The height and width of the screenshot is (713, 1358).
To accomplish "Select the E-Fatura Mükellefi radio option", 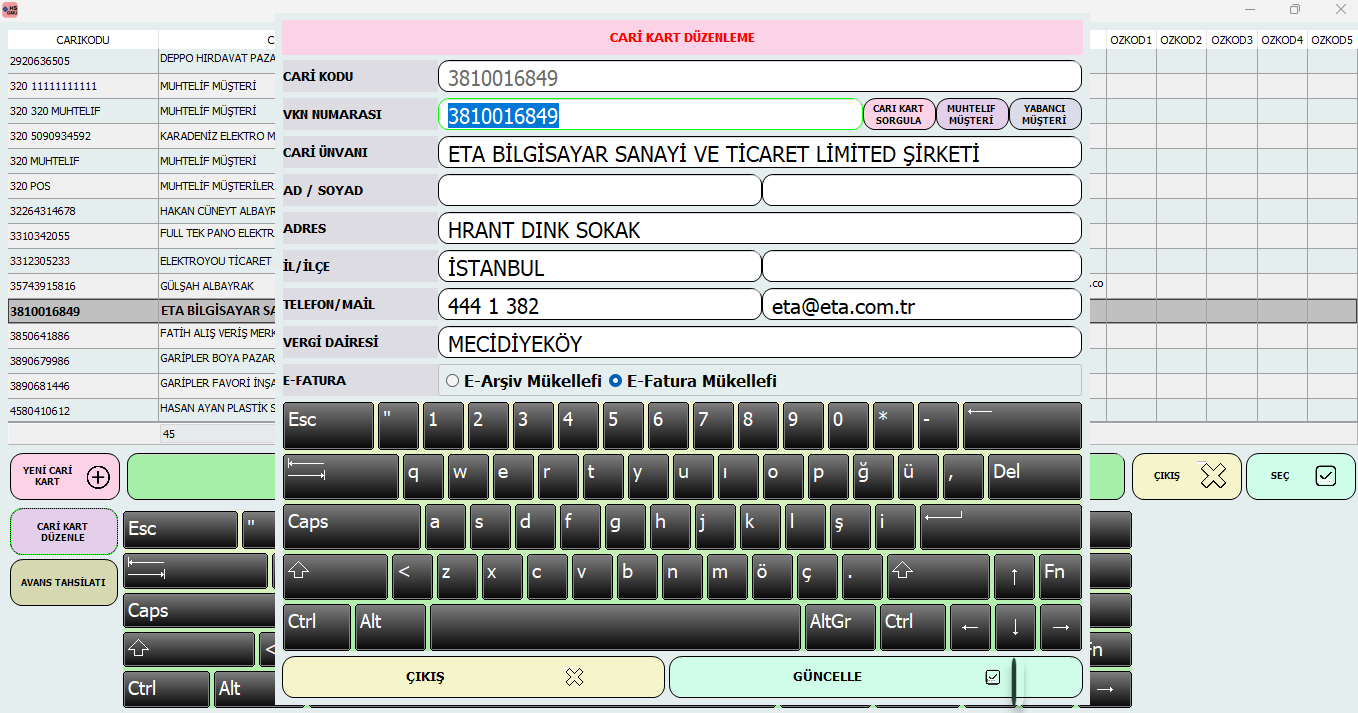I will (616, 381).
